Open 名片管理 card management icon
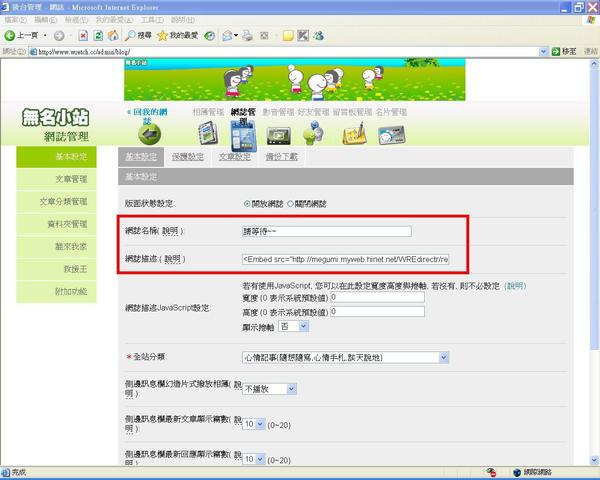600x480 pixels. point(391,135)
